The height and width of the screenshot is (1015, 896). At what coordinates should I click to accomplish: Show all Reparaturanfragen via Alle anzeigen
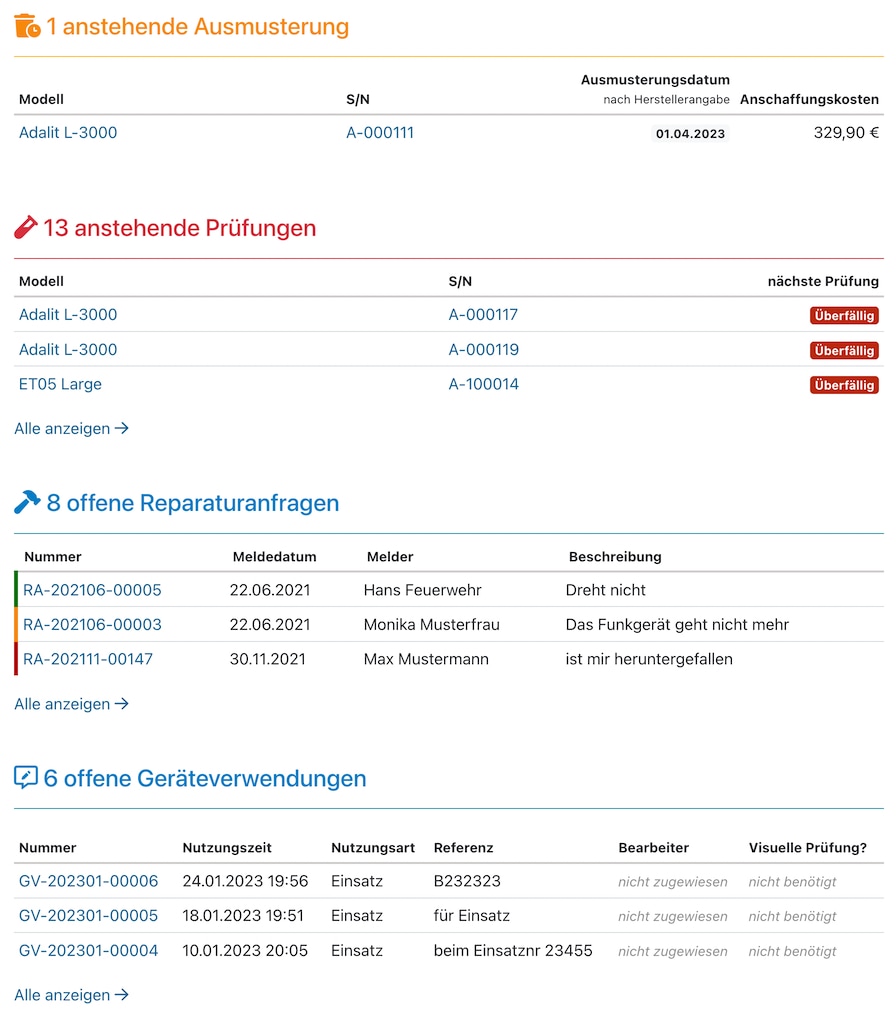pos(71,705)
